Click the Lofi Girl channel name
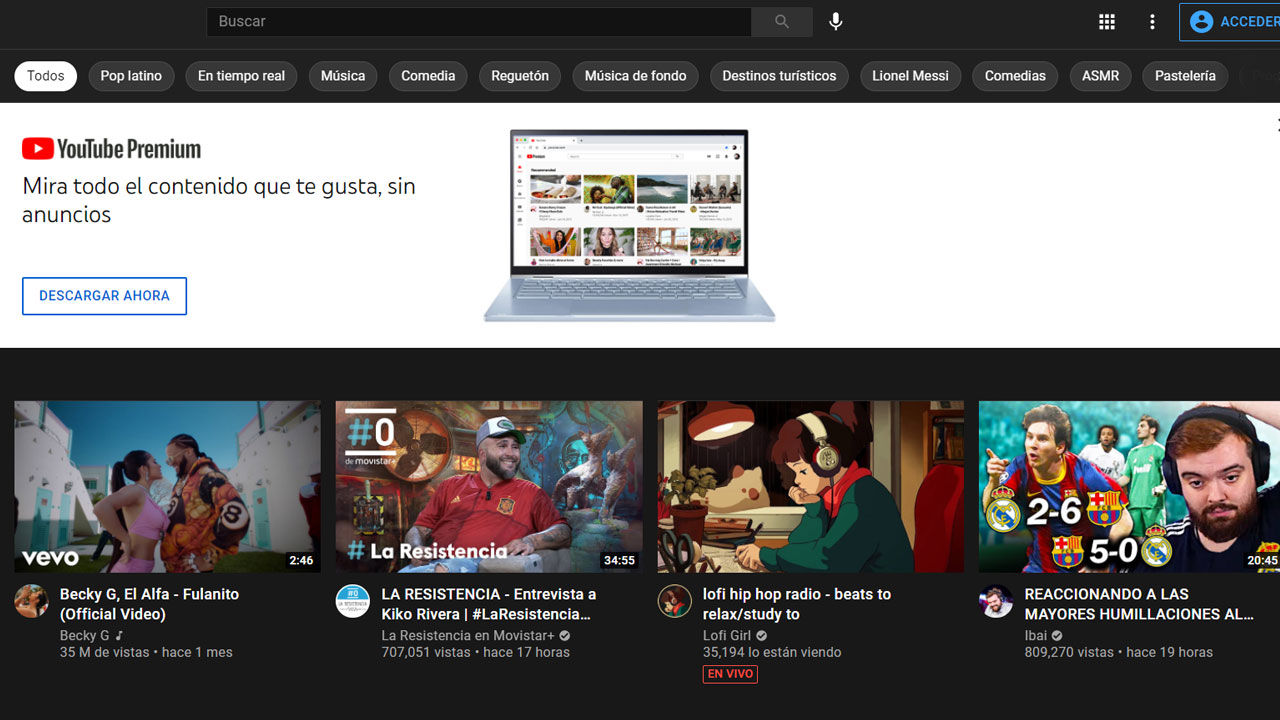Screen dimensions: 1280x720 [x=727, y=636]
